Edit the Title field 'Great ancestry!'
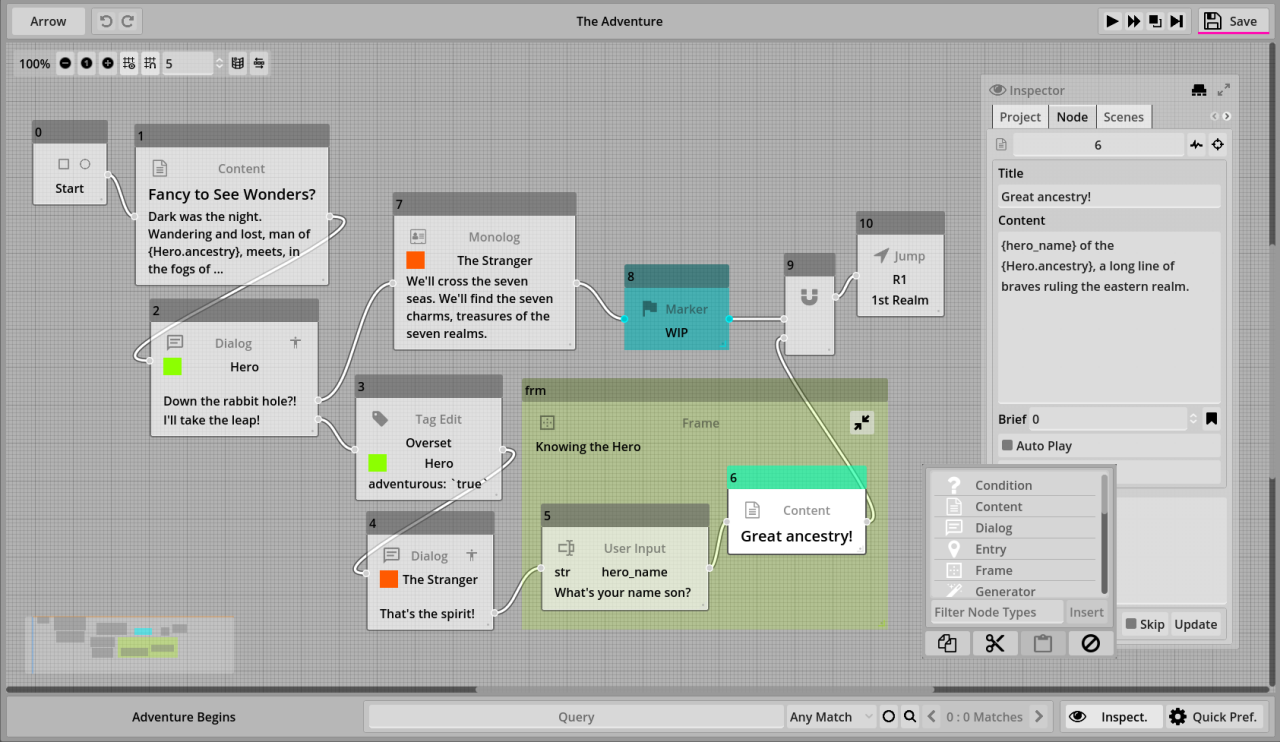The width and height of the screenshot is (1280, 742). coord(1109,197)
